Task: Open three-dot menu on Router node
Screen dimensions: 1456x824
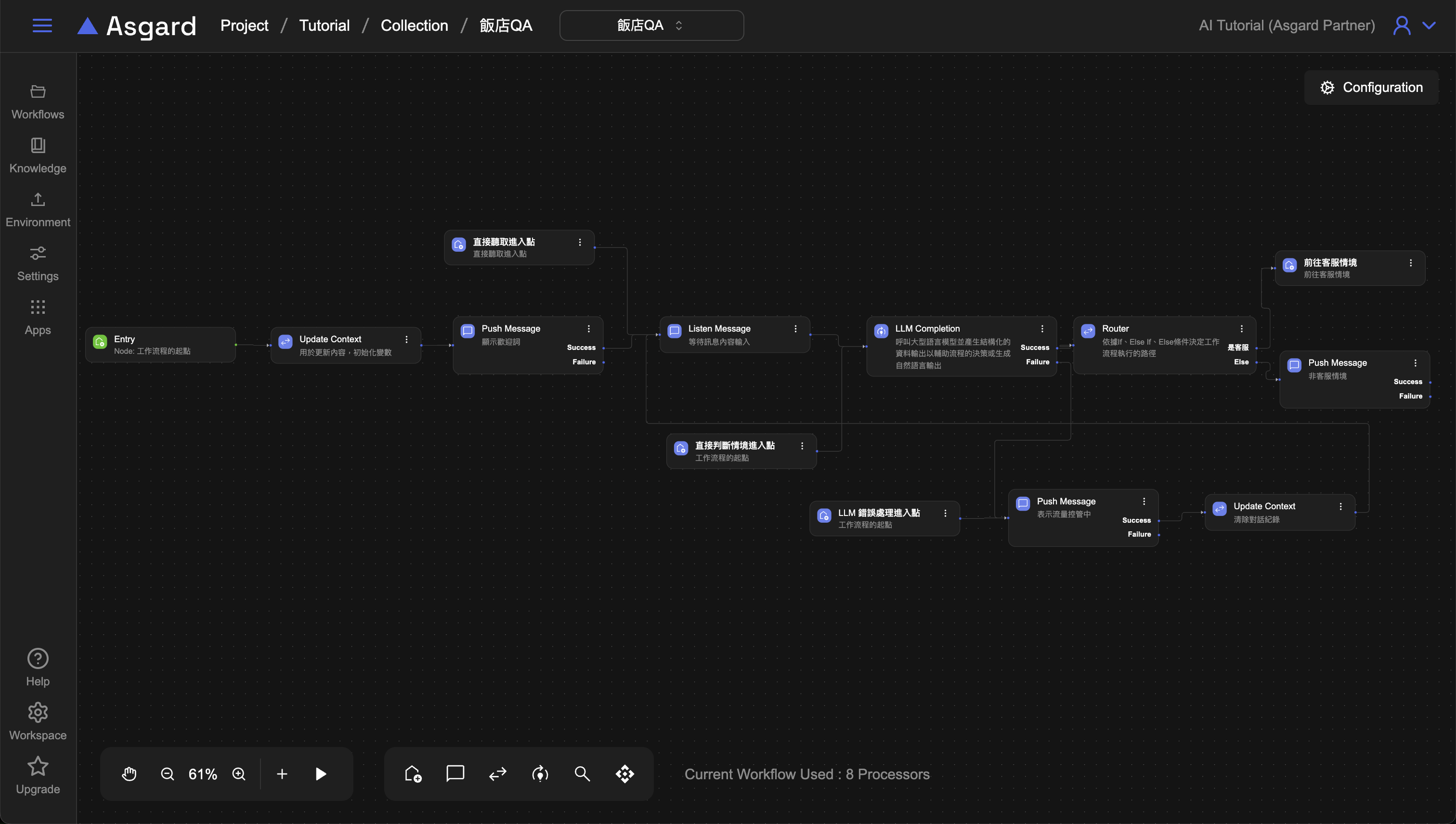Action: click(1241, 329)
